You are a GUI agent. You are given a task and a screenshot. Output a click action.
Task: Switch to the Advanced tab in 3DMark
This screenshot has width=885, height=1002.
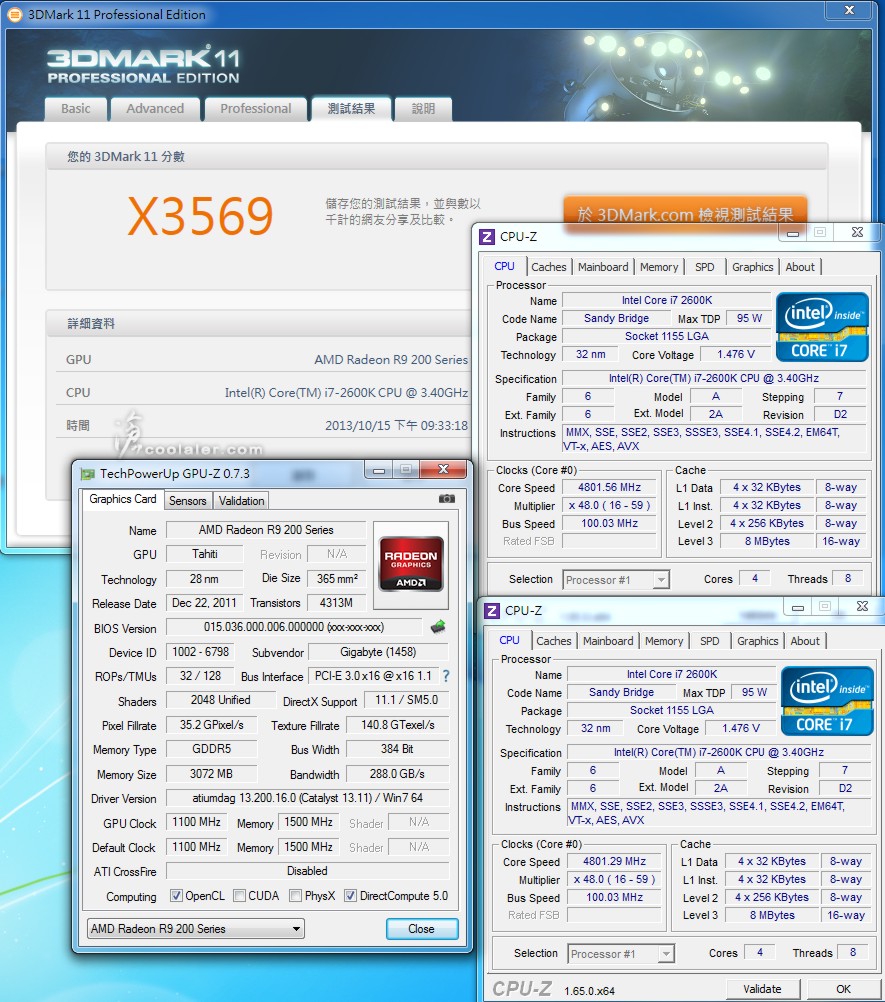point(155,109)
